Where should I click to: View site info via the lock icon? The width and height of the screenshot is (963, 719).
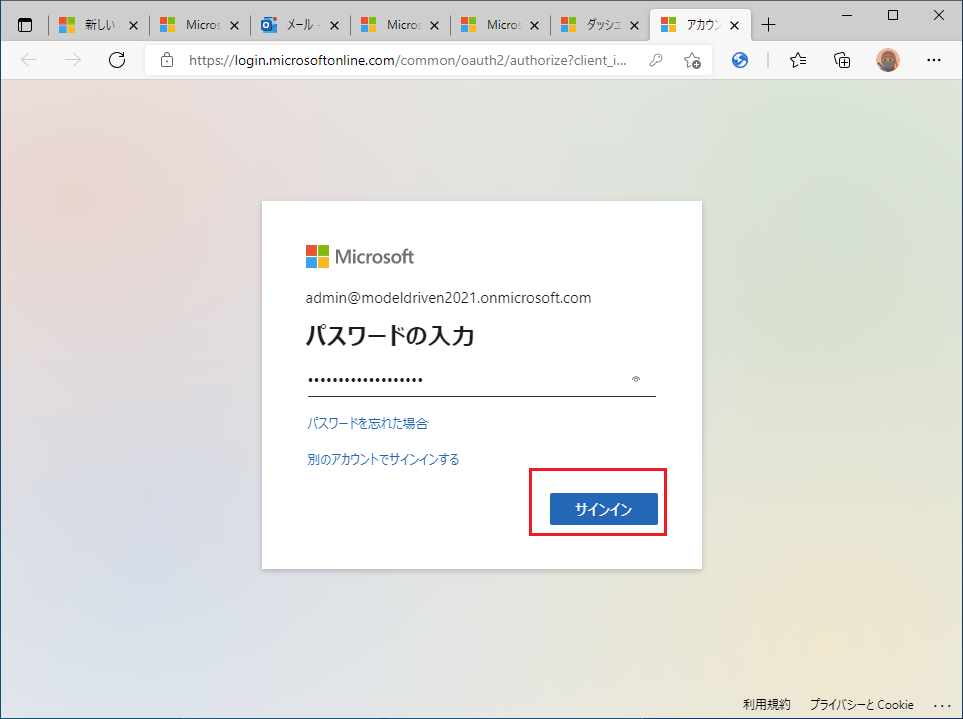click(166, 60)
